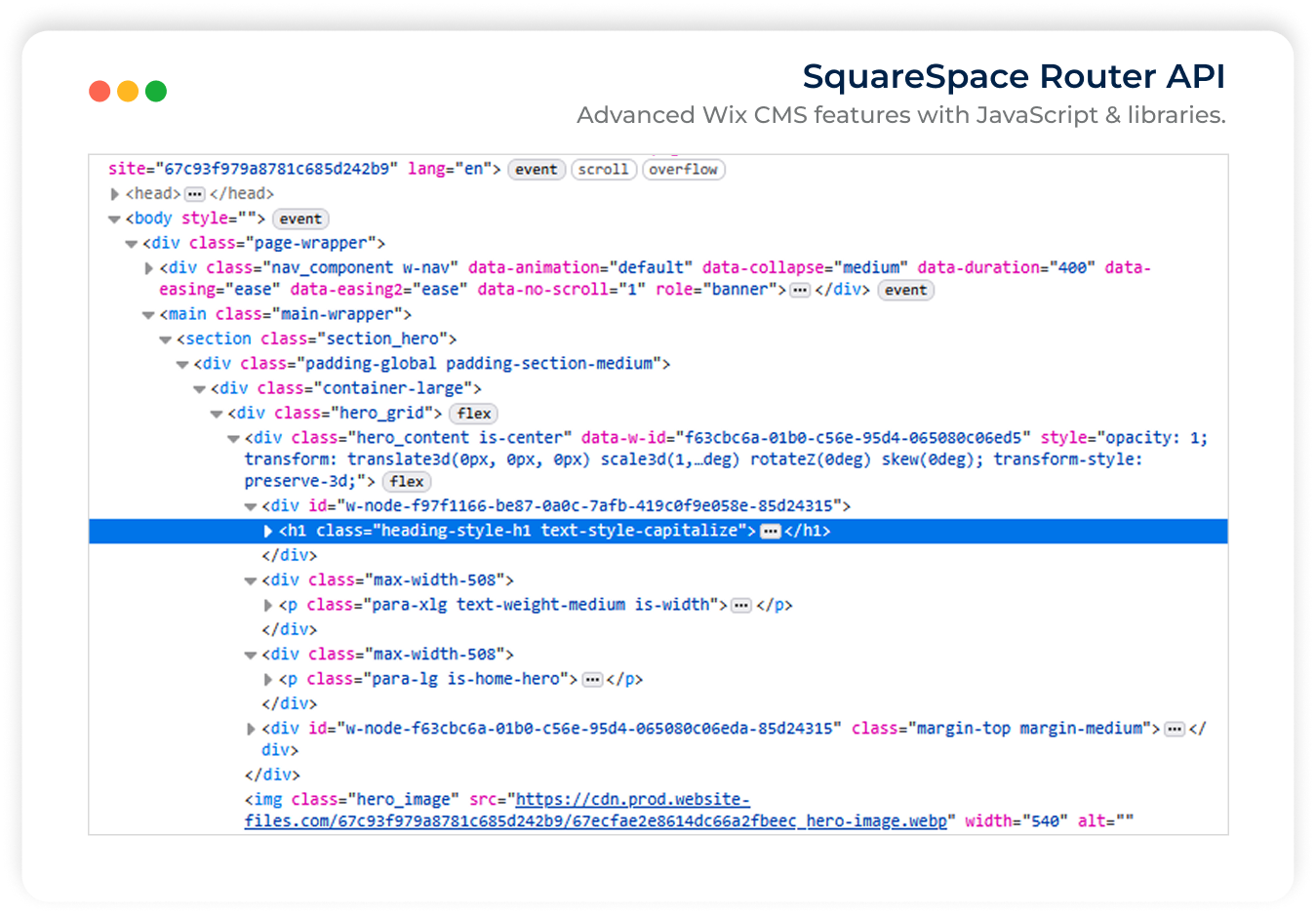The image size is (1316, 916).
Task: Click the role="banner" attribute
Action: (x=716, y=290)
